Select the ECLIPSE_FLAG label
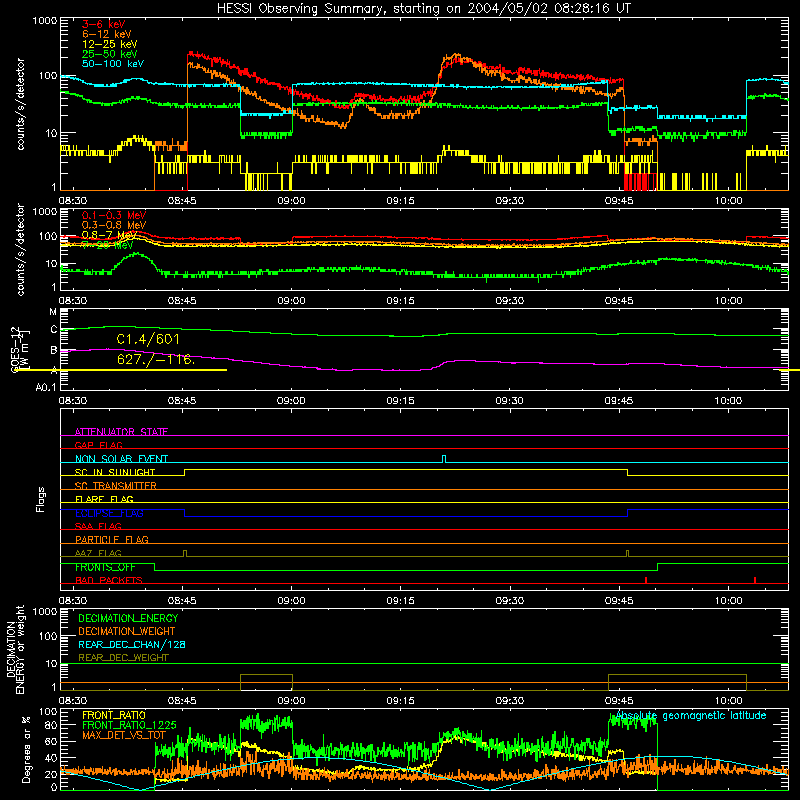The image size is (800, 800). (x=109, y=513)
